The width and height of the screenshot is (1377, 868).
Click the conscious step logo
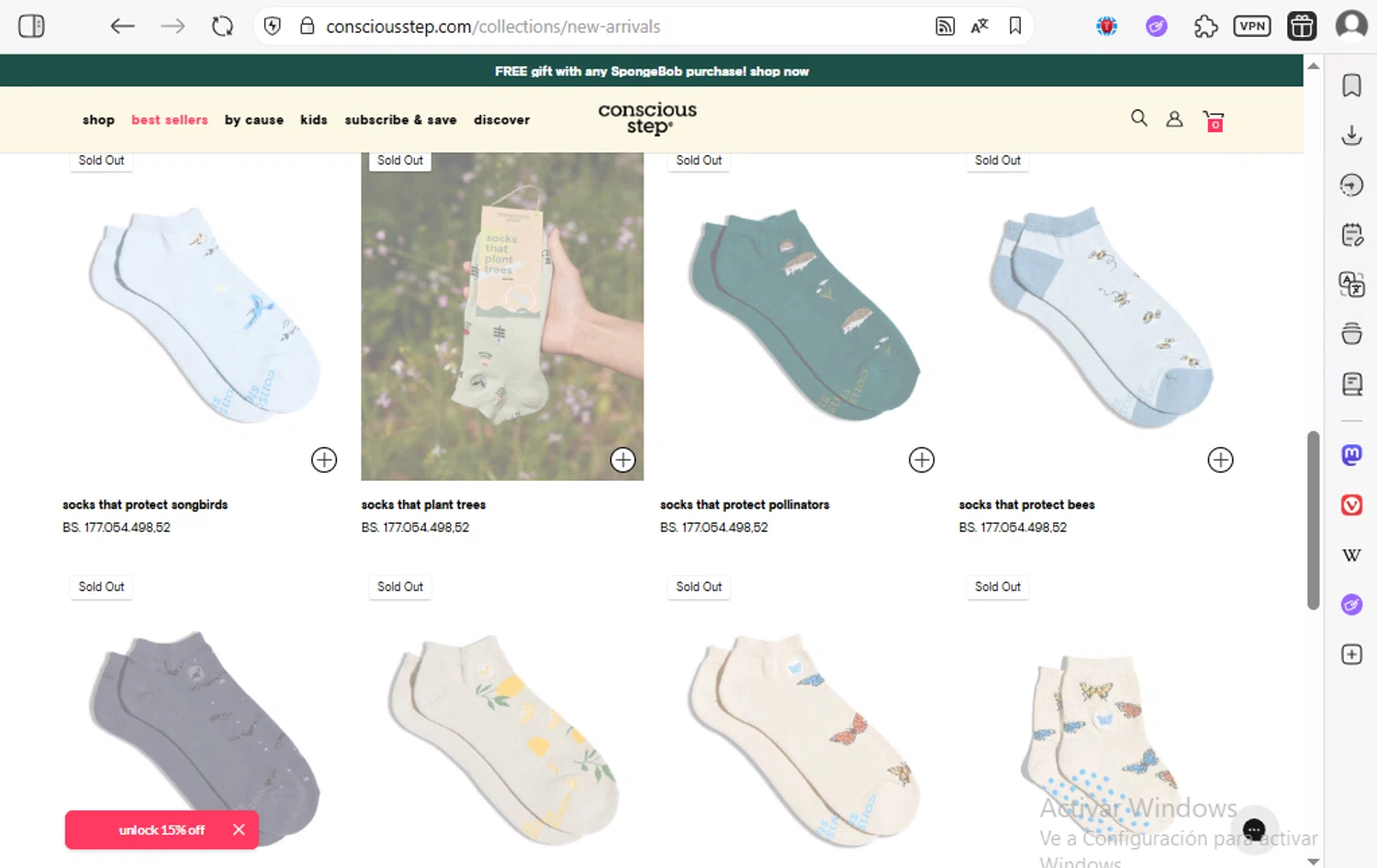click(647, 118)
